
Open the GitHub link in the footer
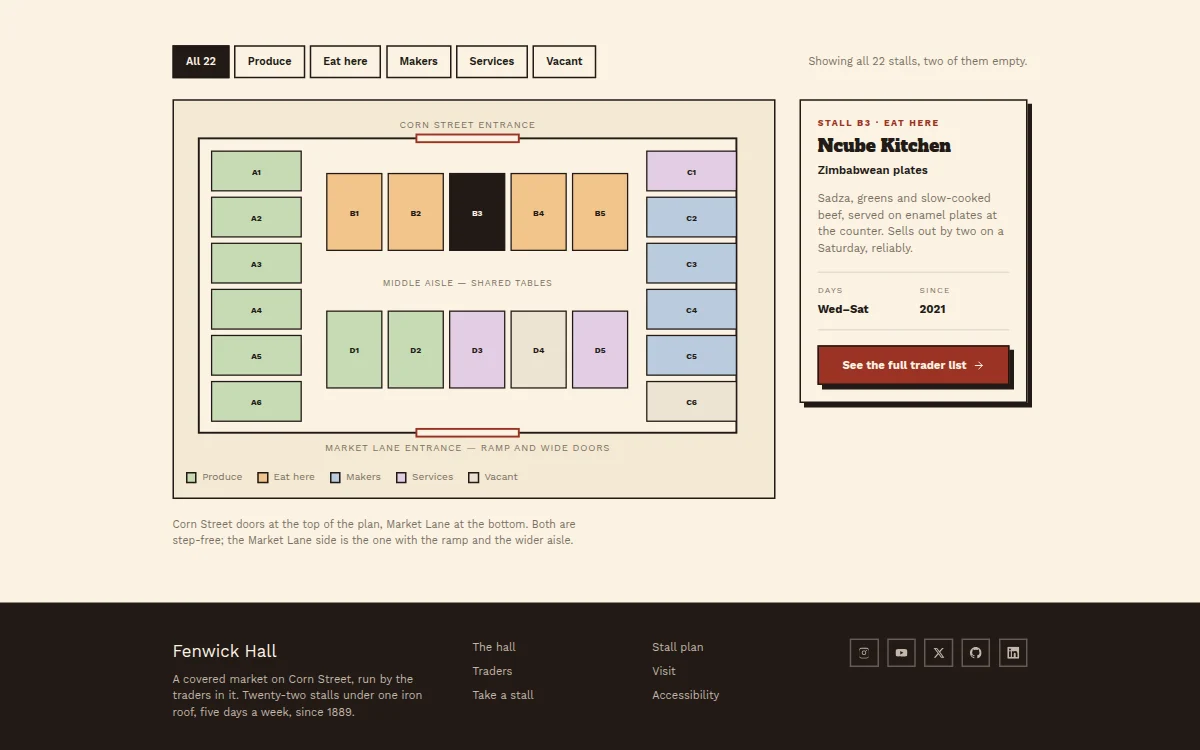pos(976,653)
